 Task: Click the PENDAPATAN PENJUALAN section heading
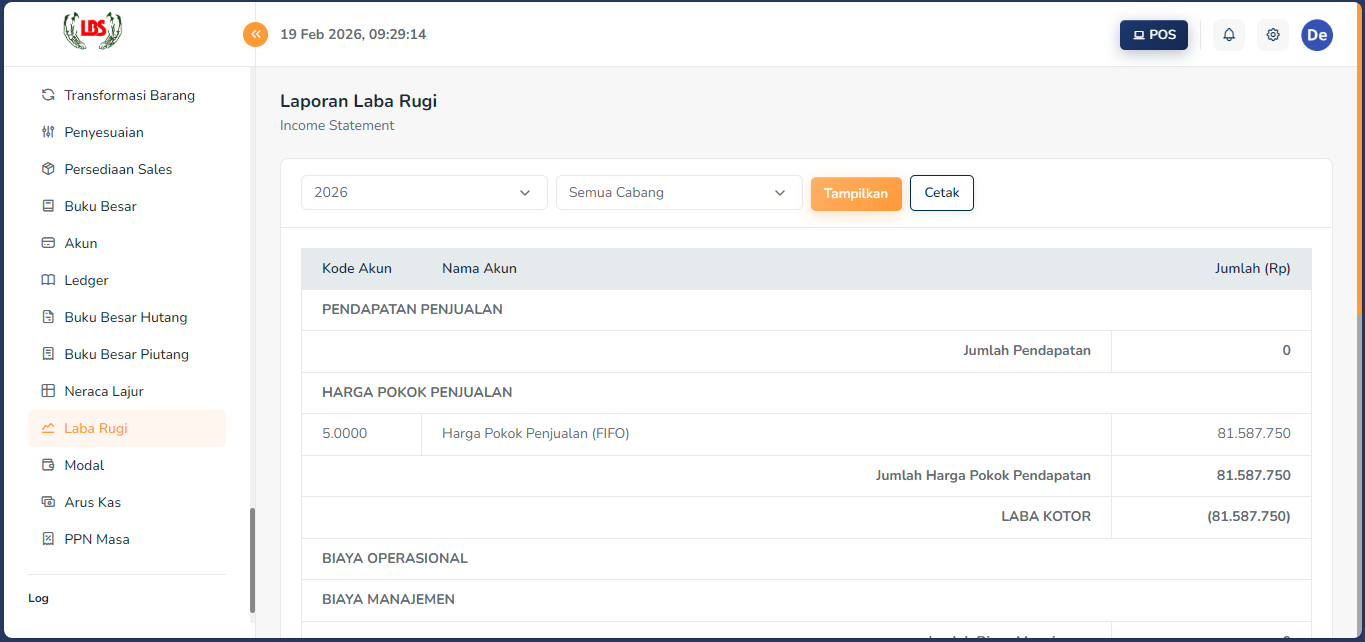click(x=412, y=310)
